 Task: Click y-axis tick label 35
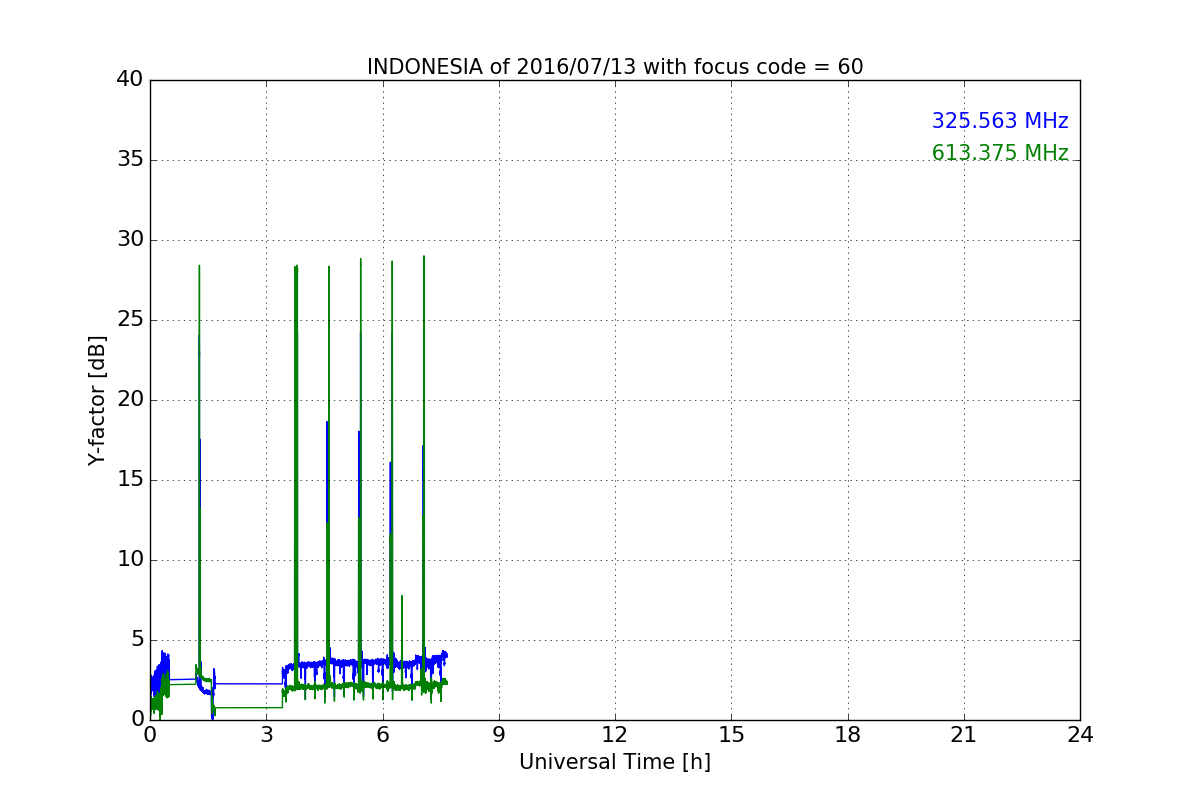[x=130, y=160]
